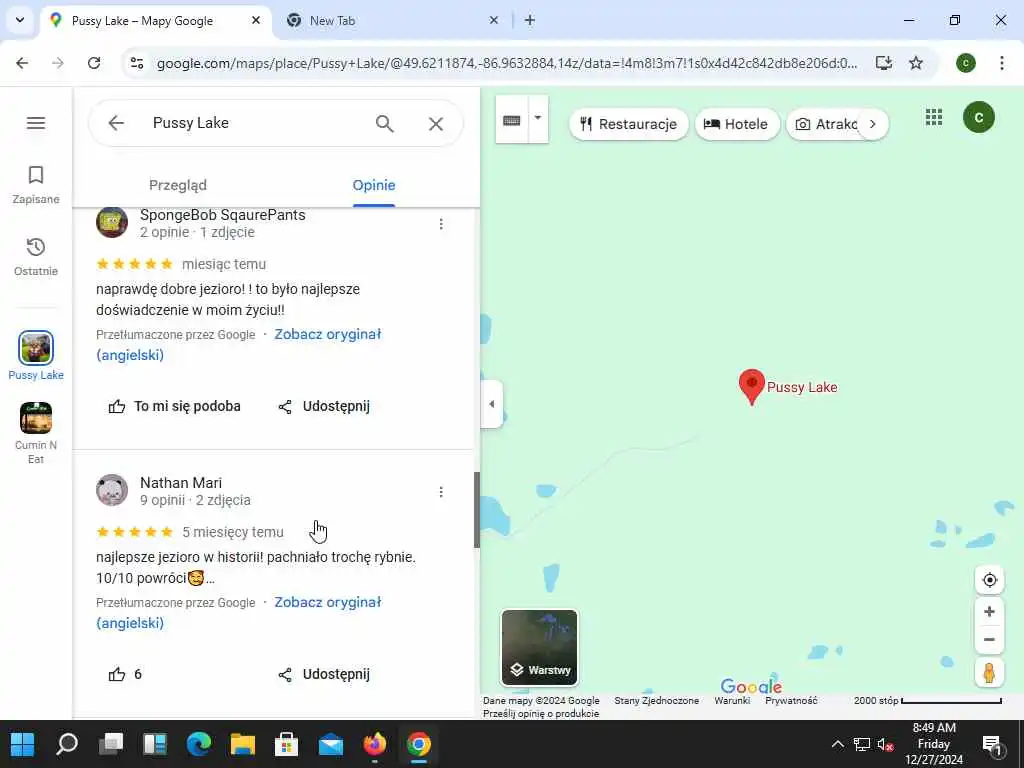Click the search magnifier icon
This screenshot has height=768, width=1024.
pos(385,123)
